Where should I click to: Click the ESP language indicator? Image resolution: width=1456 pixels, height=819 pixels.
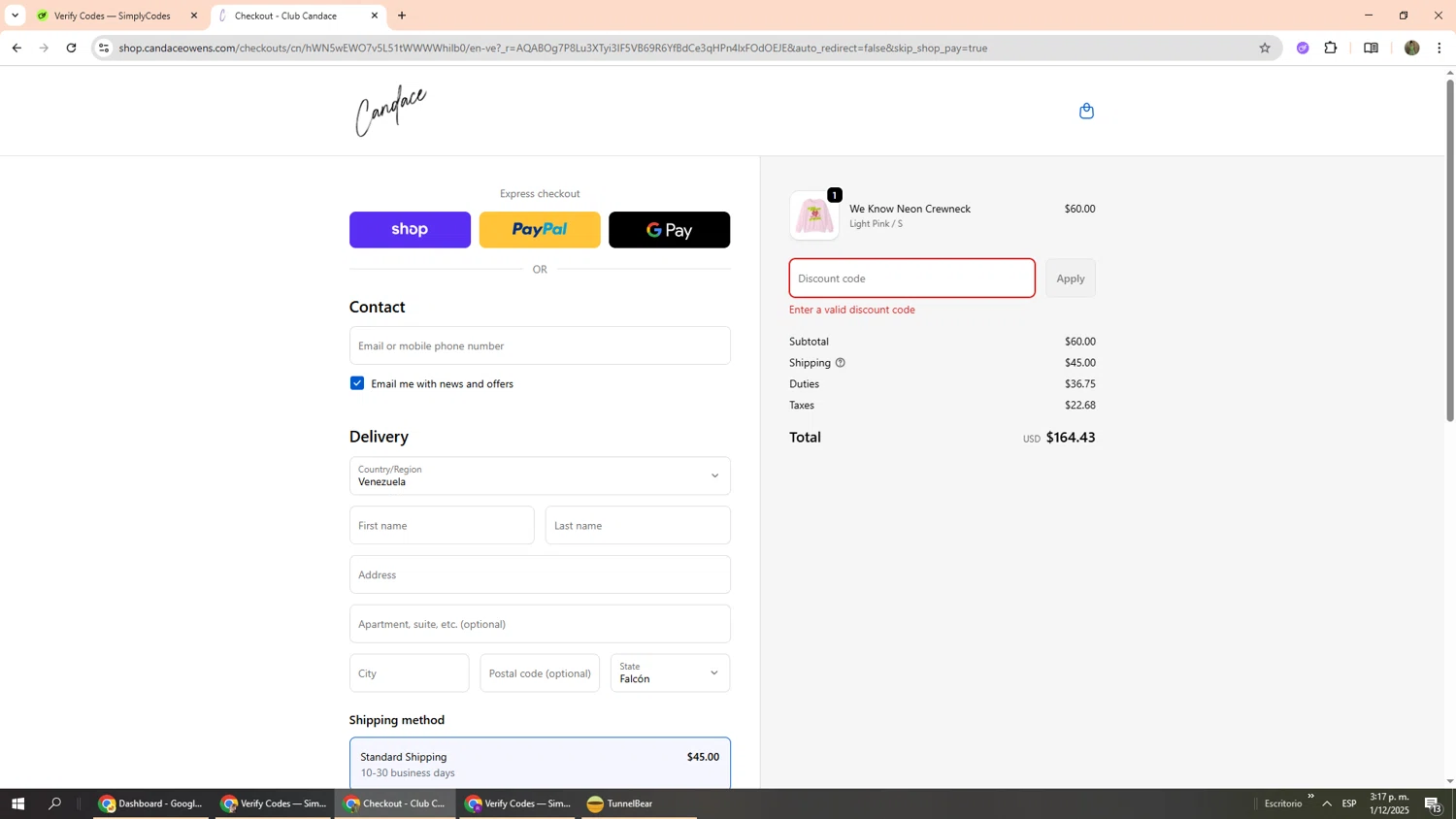pyautogui.click(x=1349, y=803)
